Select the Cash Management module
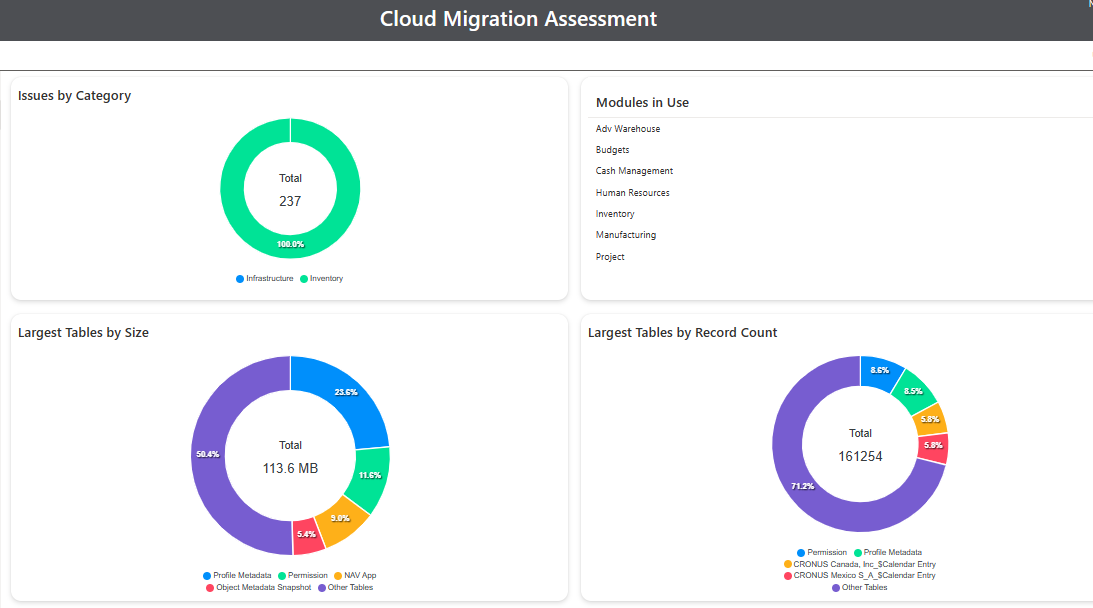The image size is (1093, 608). coord(634,171)
